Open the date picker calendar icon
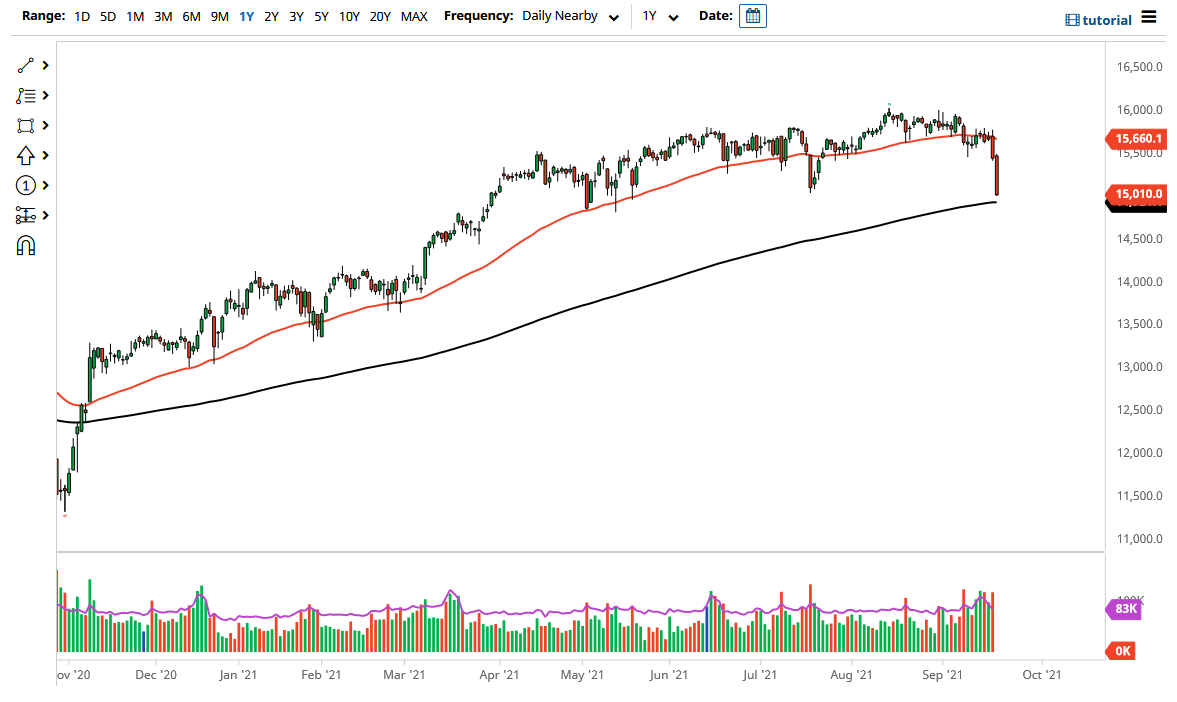The image size is (1177, 702). 750,15
